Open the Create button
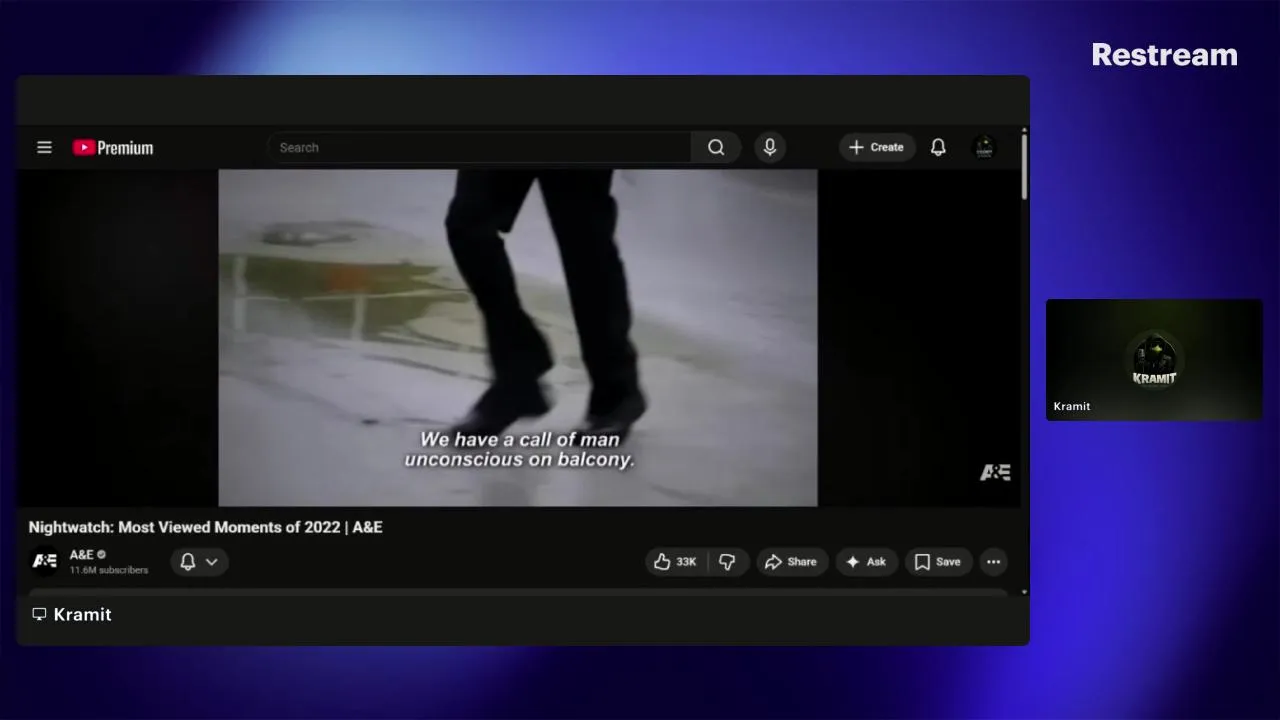This screenshot has height=720, width=1280. tap(877, 147)
